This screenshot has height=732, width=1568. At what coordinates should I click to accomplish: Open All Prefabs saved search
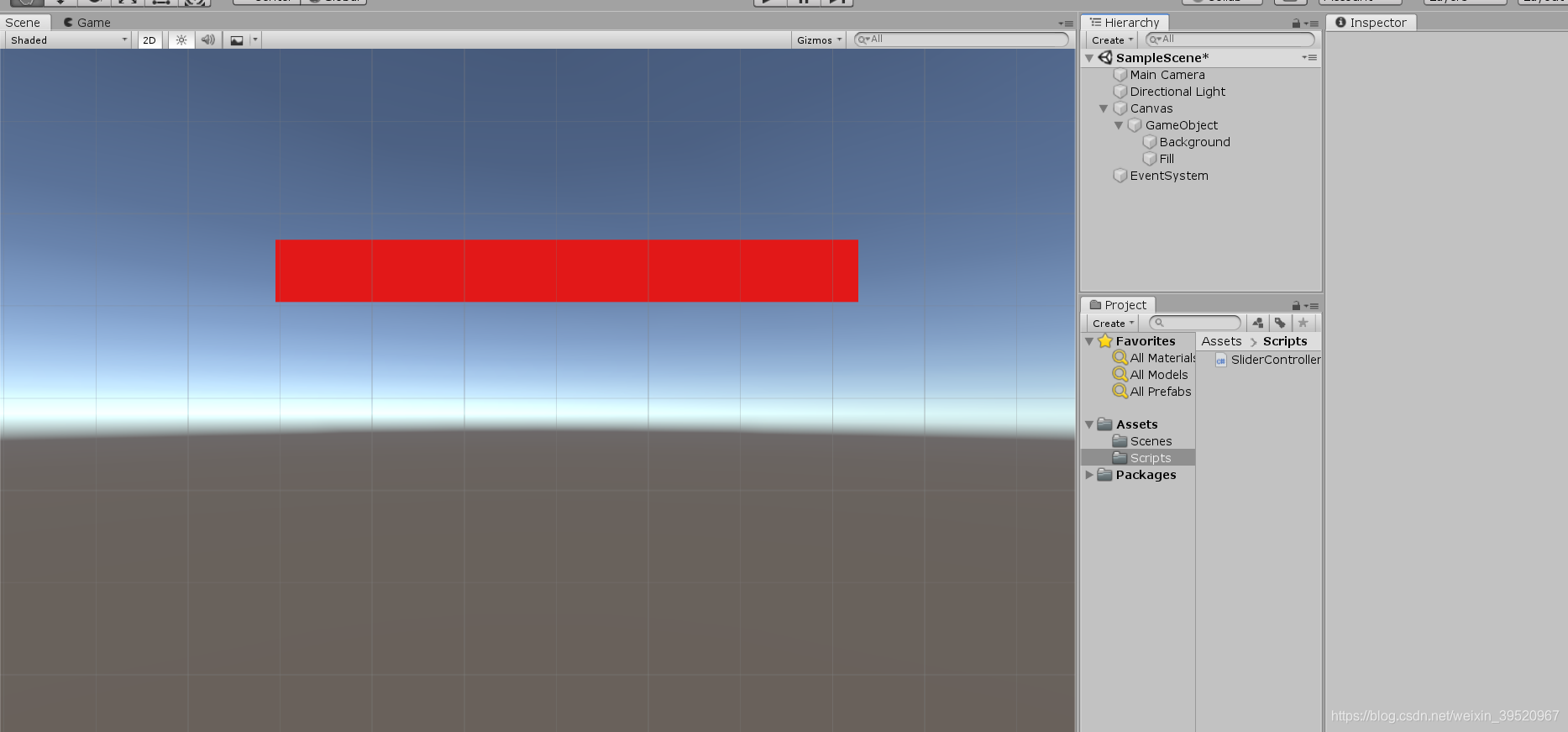tap(1160, 392)
